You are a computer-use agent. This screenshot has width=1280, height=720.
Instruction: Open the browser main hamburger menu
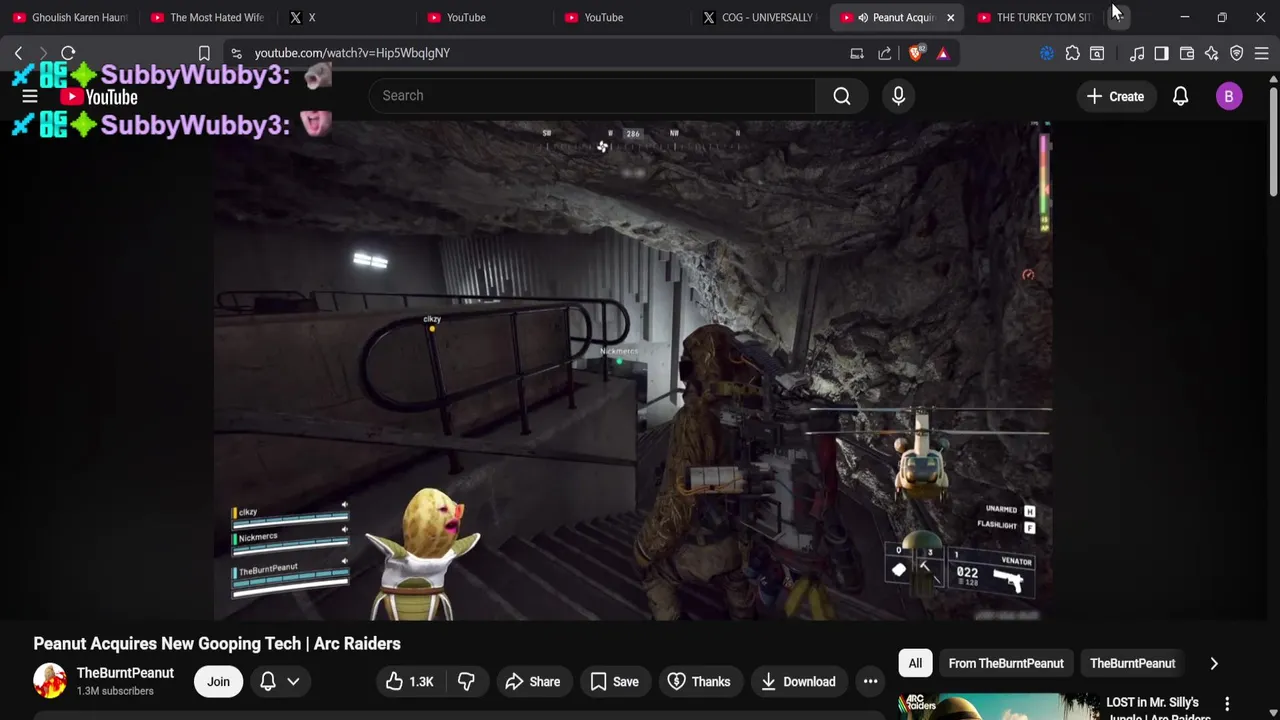pos(1262,53)
